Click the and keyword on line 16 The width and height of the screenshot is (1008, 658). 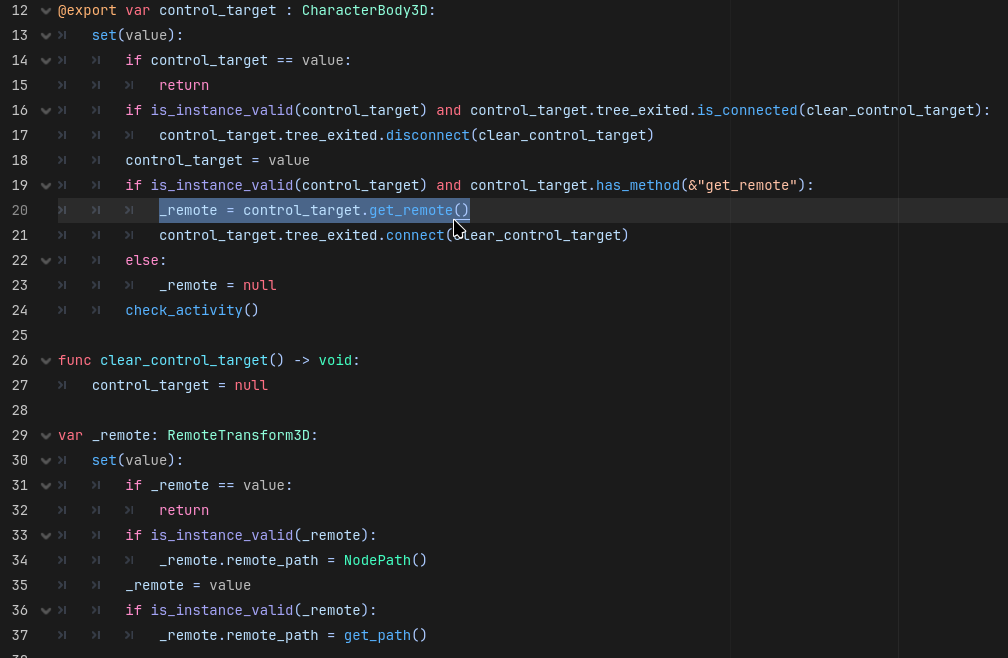tap(449, 110)
